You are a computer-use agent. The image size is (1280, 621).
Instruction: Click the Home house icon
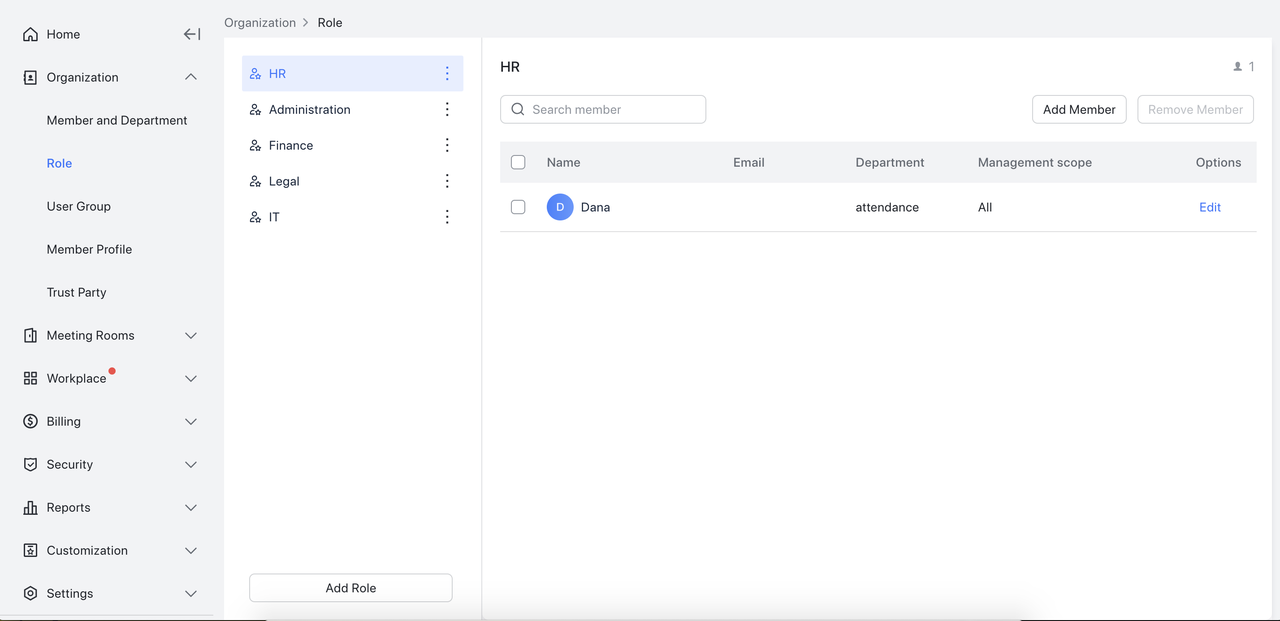point(30,34)
